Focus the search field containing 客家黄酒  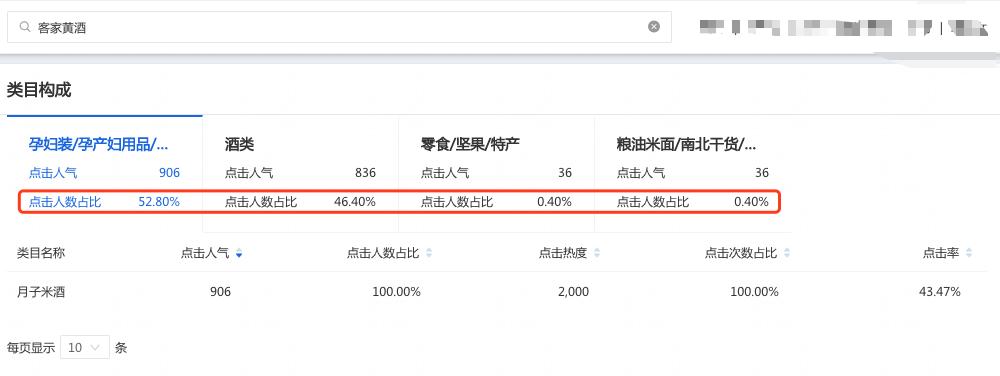click(339, 27)
